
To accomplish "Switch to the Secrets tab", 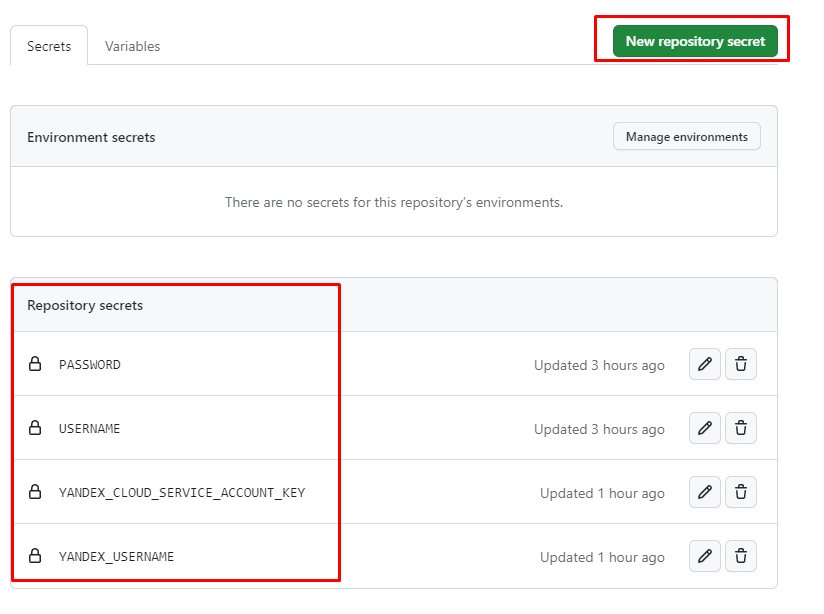I will (x=49, y=46).
